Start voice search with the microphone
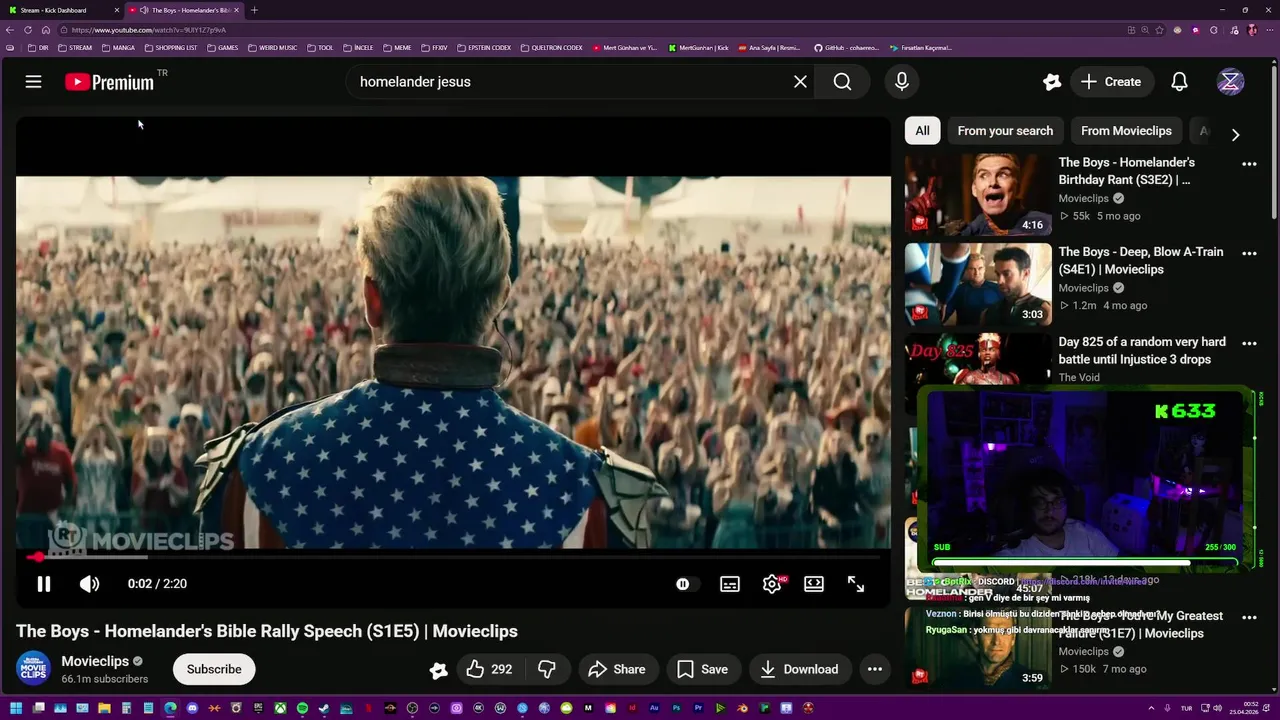 (902, 82)
